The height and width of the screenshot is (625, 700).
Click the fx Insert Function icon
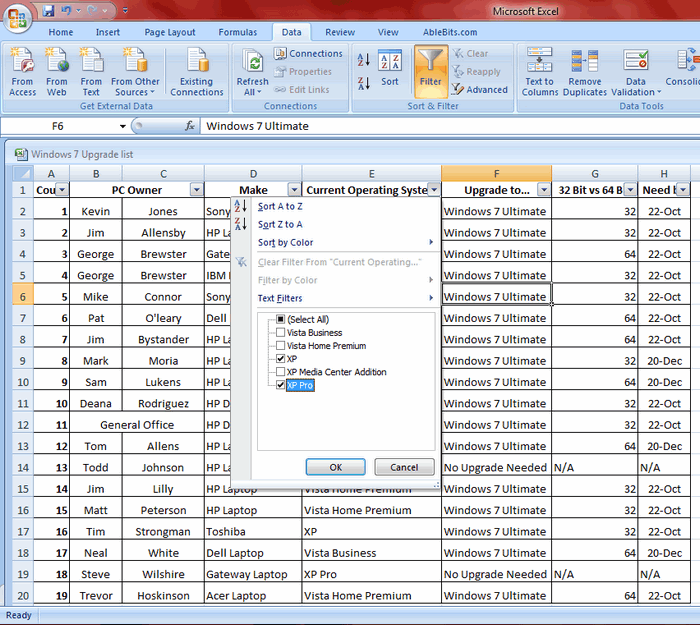tap(189, 126)
